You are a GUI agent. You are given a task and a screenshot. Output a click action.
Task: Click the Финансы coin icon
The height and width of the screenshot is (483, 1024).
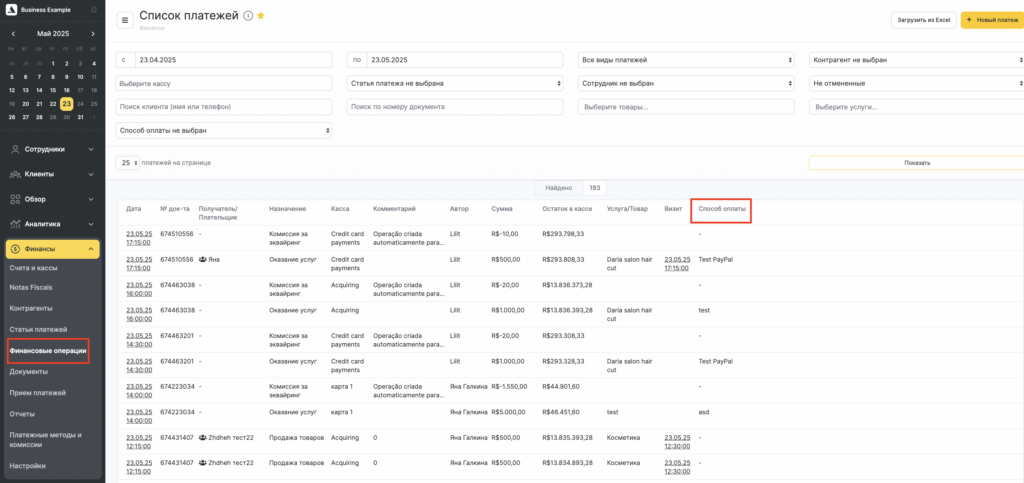(x=15, y=249)
